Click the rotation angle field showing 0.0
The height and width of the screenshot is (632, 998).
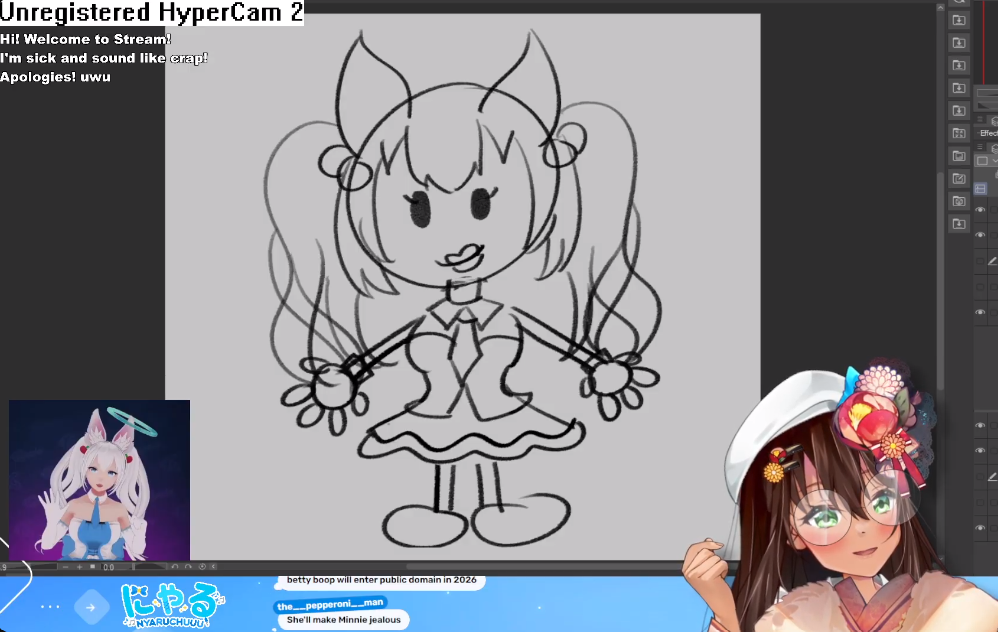(x=113, y=566)
